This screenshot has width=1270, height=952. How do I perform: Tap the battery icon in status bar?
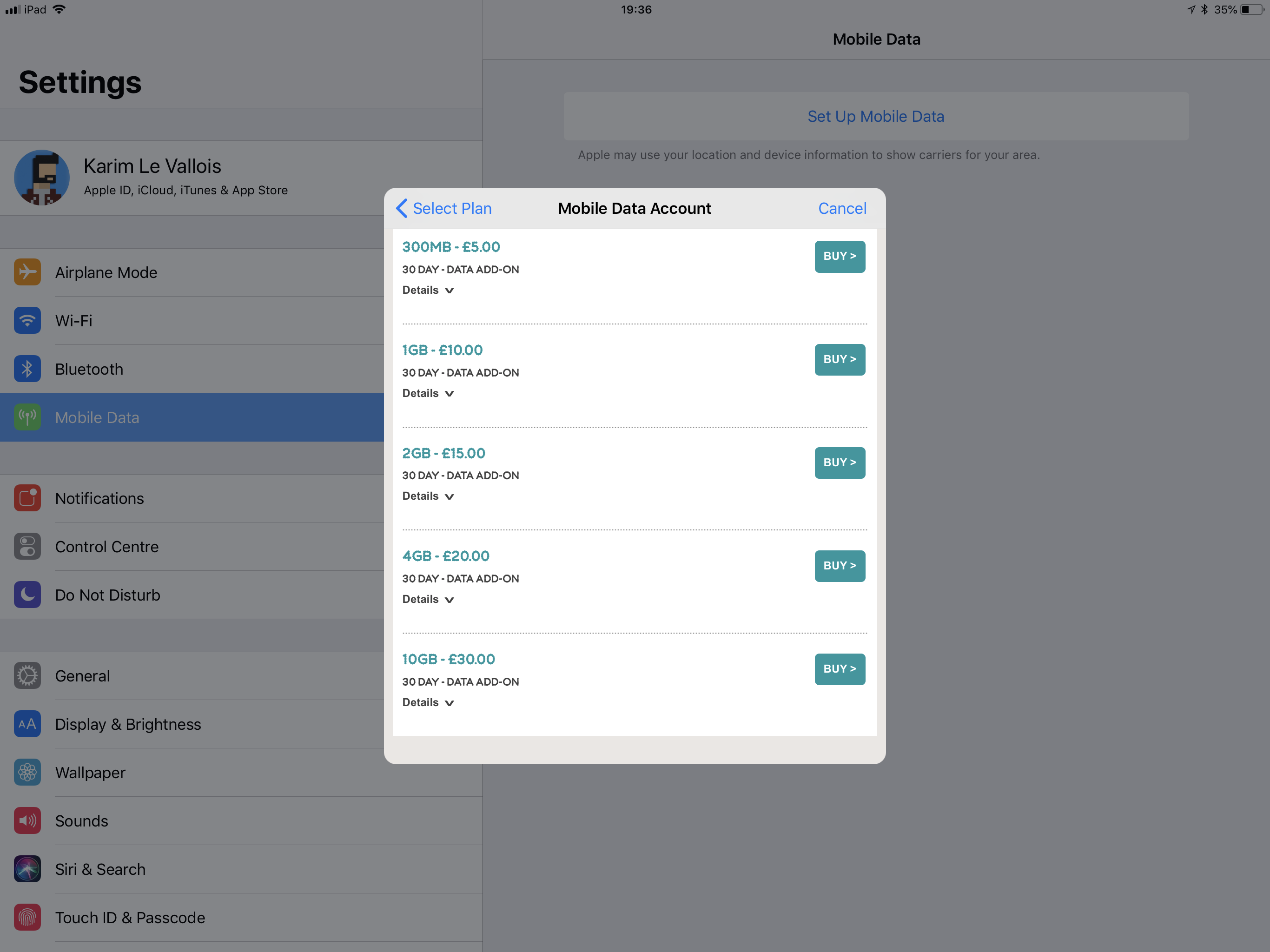click(x=1252, y=10)
